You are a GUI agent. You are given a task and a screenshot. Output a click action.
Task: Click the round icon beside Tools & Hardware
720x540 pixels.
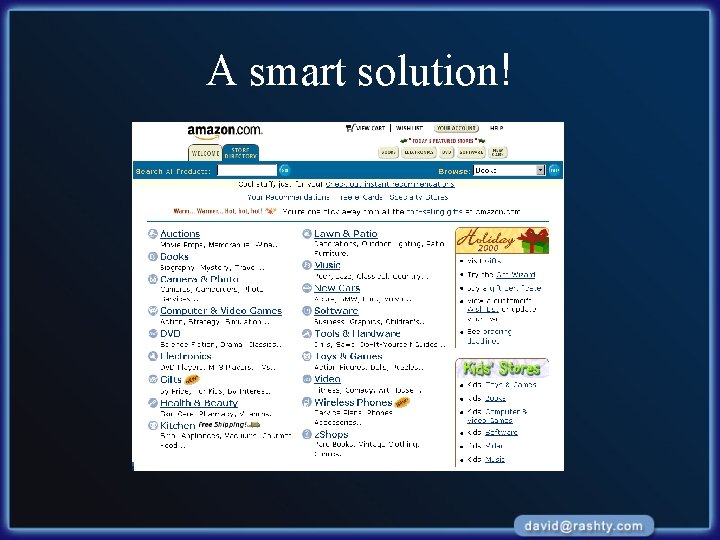point(307,333)
